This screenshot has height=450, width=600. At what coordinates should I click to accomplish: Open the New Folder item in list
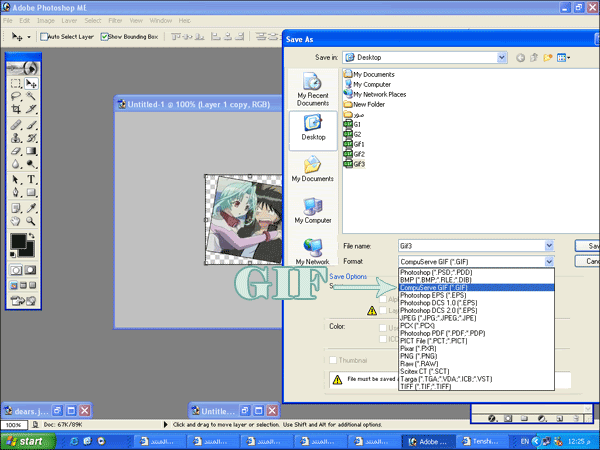point(364,104)
